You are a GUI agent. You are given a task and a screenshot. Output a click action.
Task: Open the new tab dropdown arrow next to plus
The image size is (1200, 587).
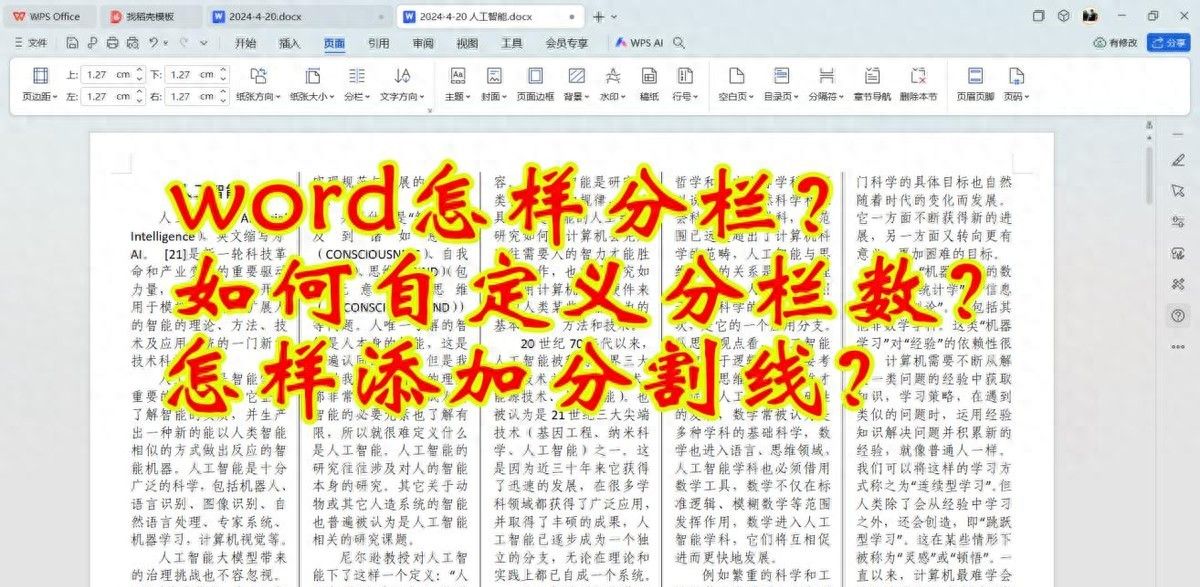[x=614, y=17]
